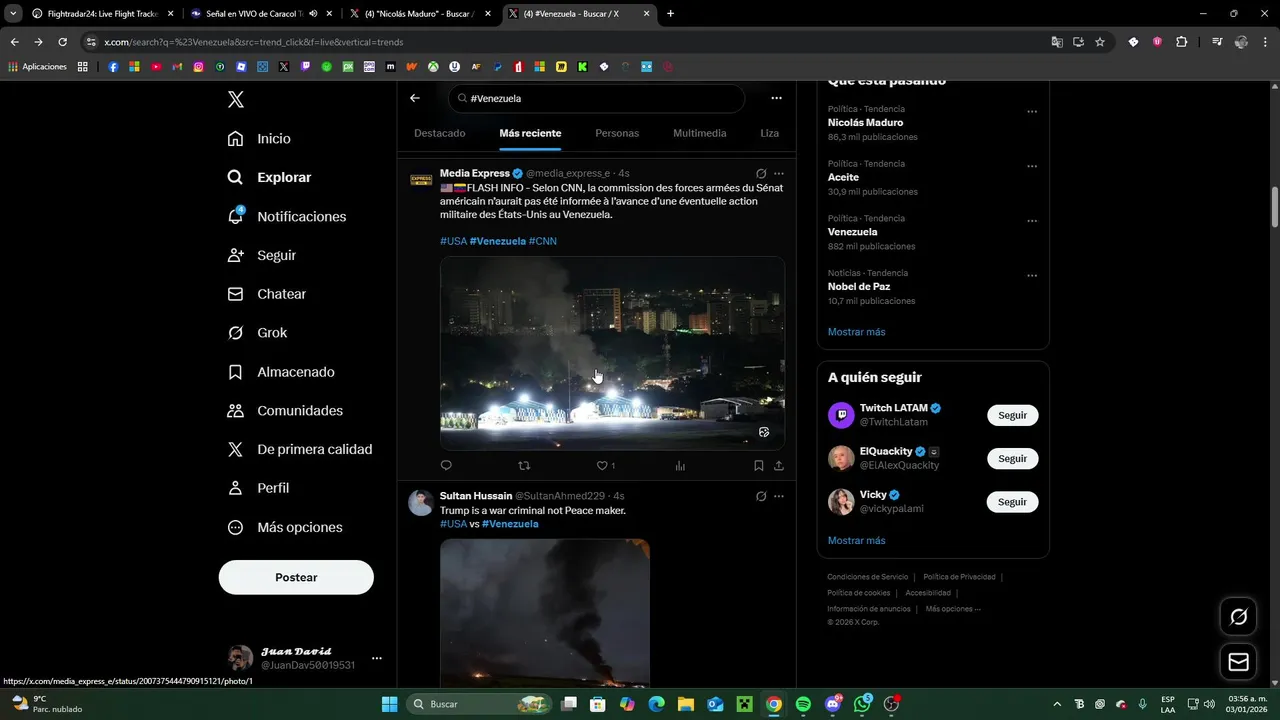Open more options for Nobel de Paz trend
The image size is (1280, 720).
coord(1032,276)
